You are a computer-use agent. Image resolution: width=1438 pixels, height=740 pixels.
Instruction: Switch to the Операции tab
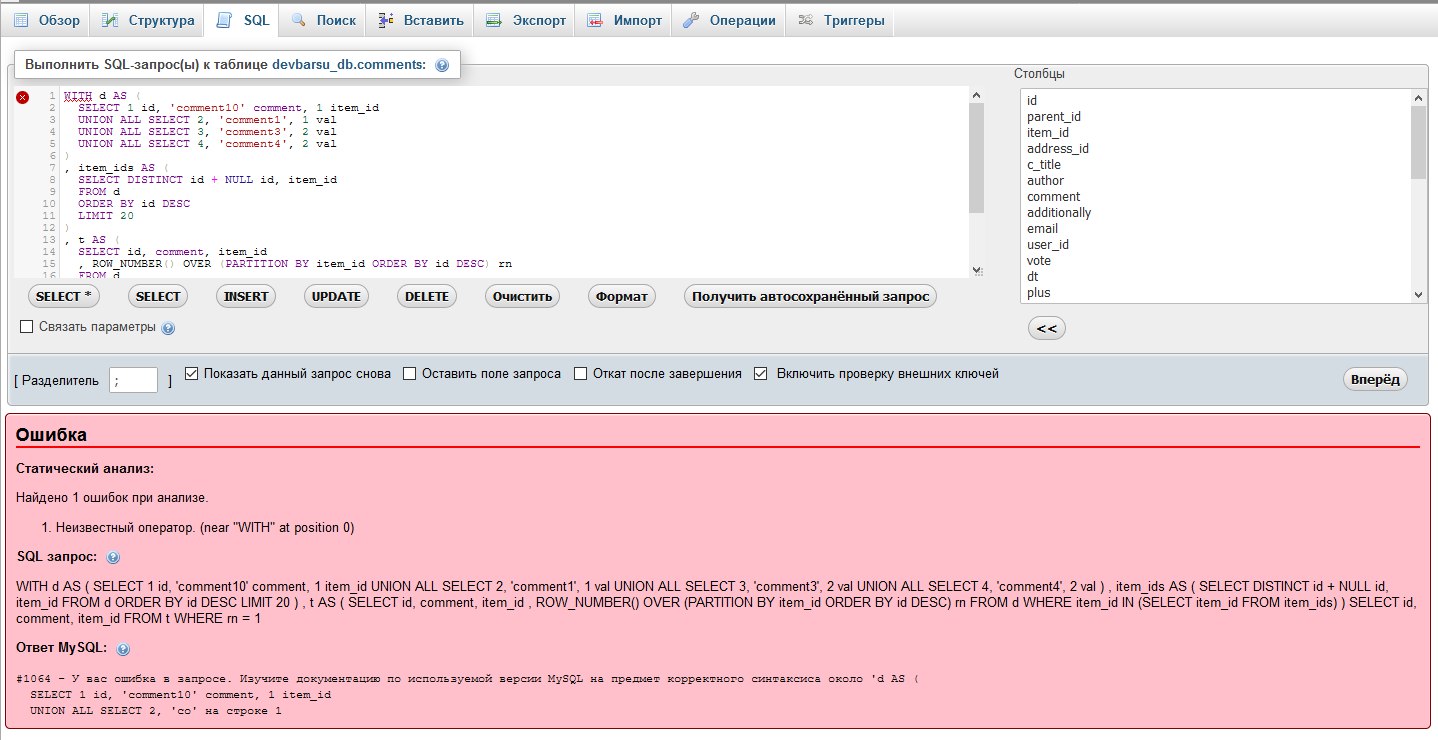coord(729,20)
